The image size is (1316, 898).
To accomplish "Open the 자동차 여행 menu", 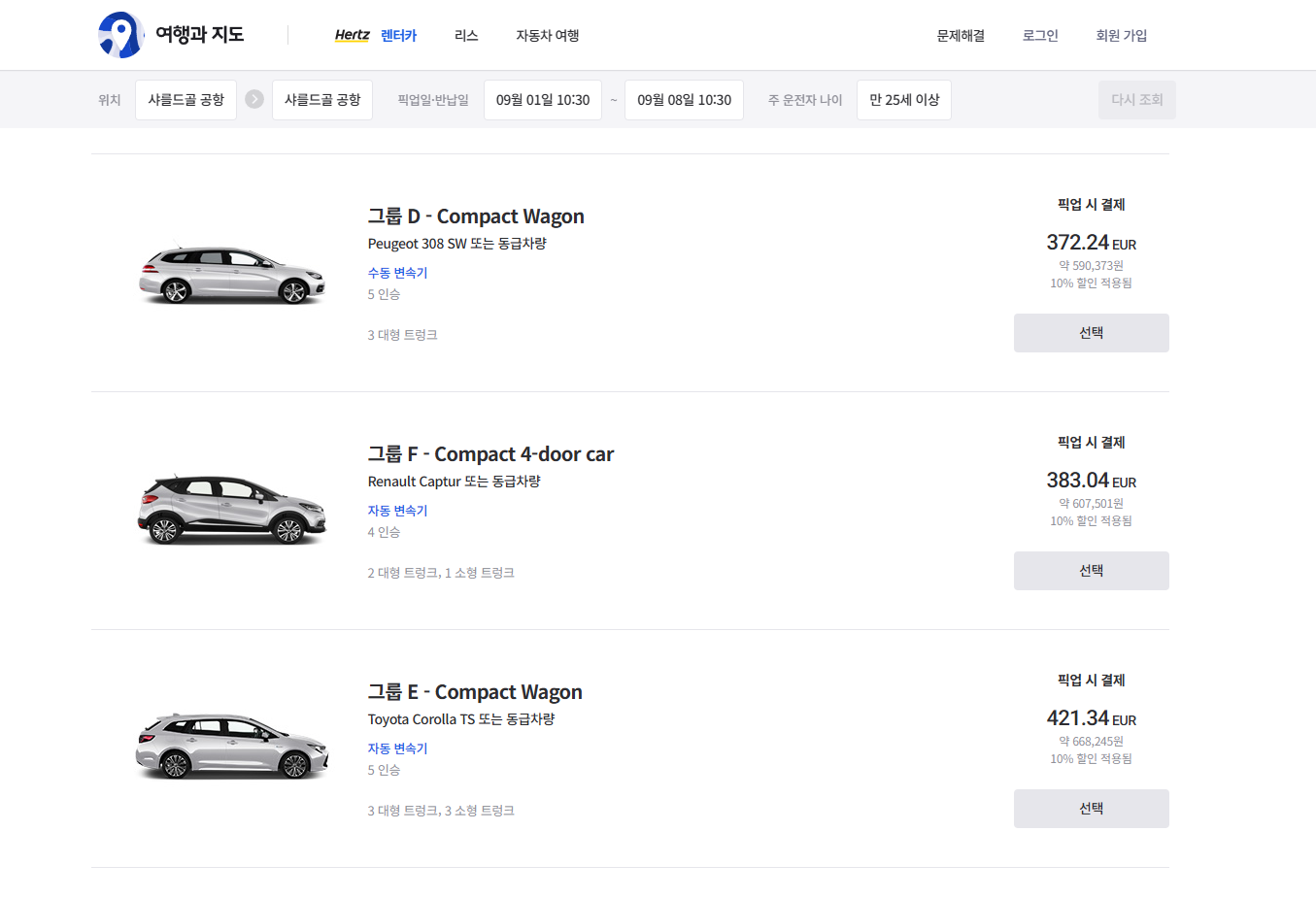I will click(547, 36).
